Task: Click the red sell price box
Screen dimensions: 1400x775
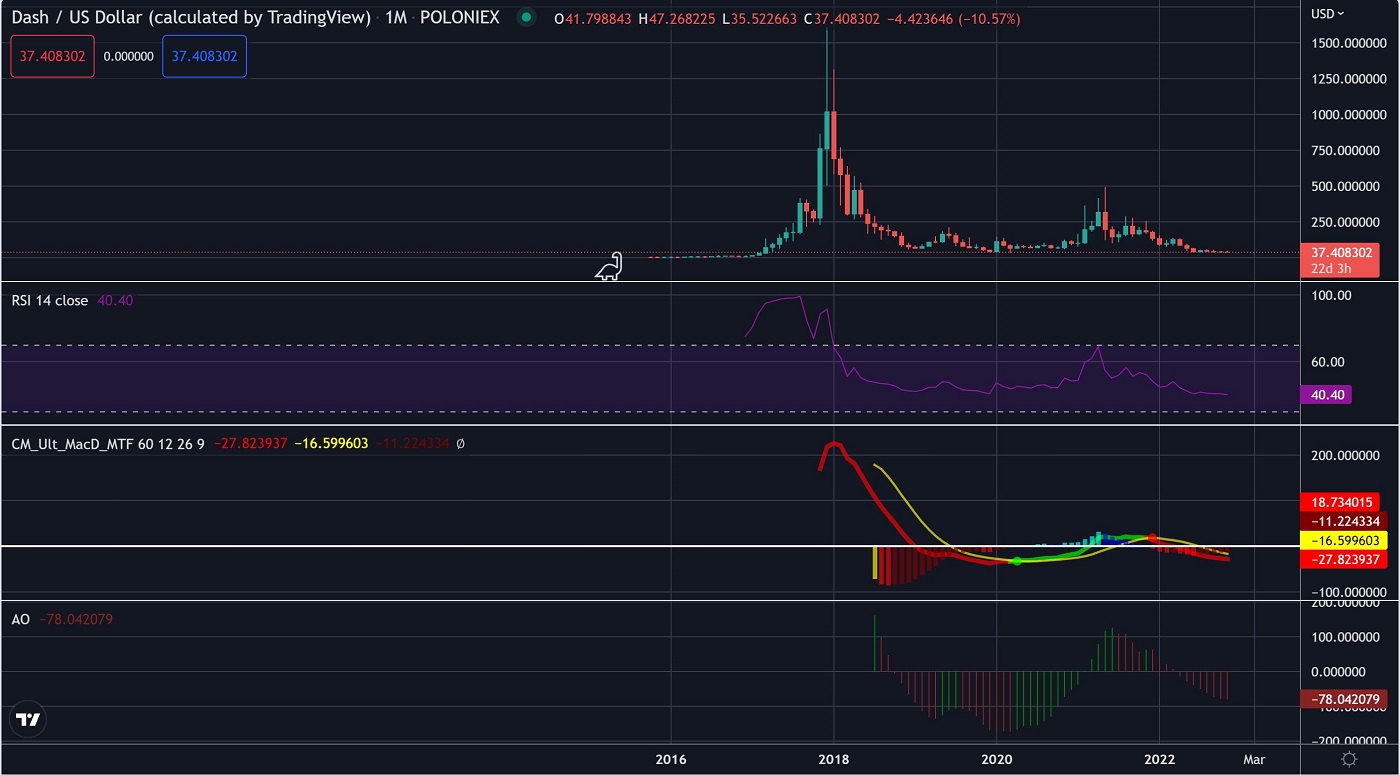Action: coord(53,56)
